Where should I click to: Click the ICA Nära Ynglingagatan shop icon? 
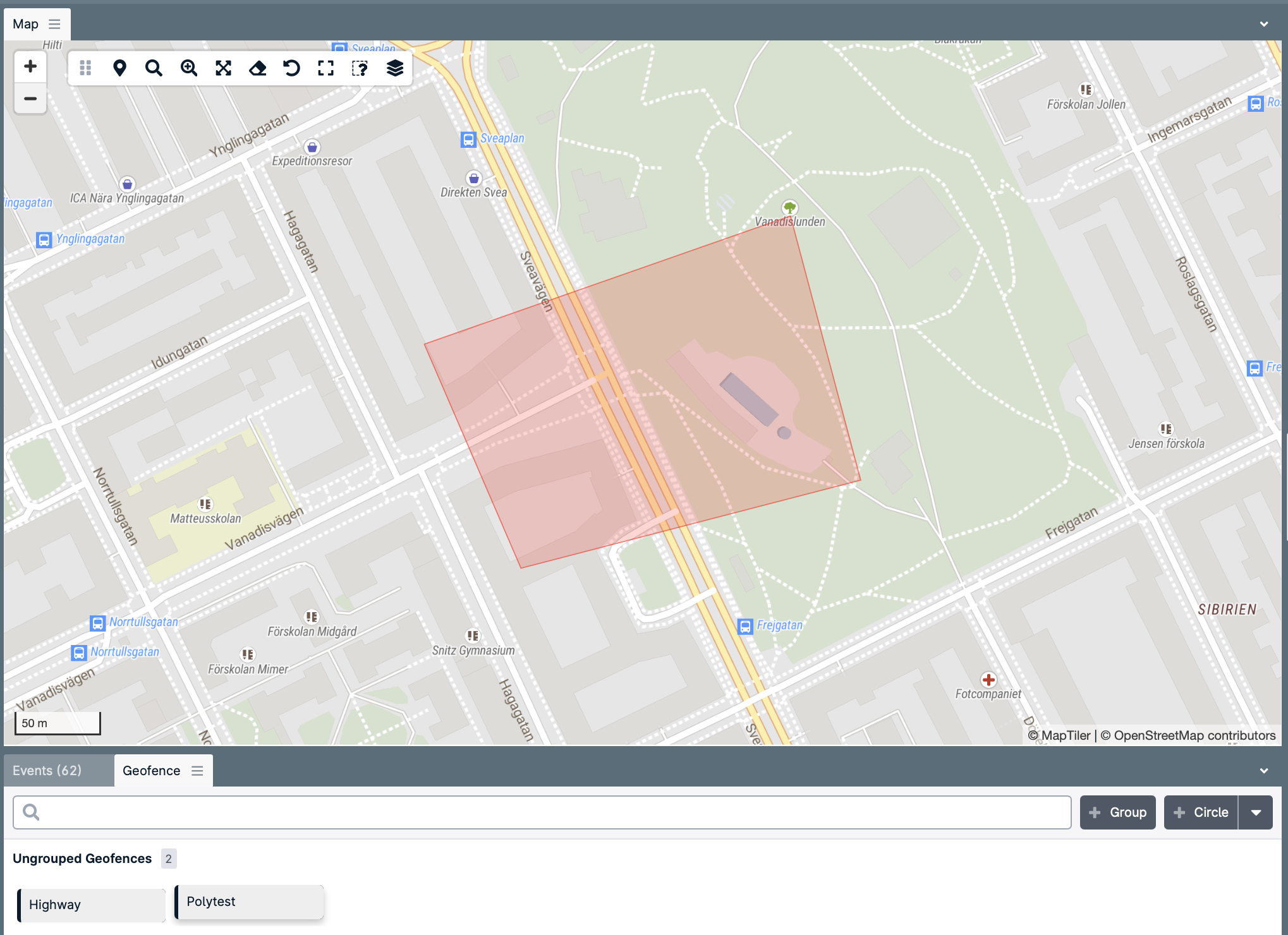[127, 184]
